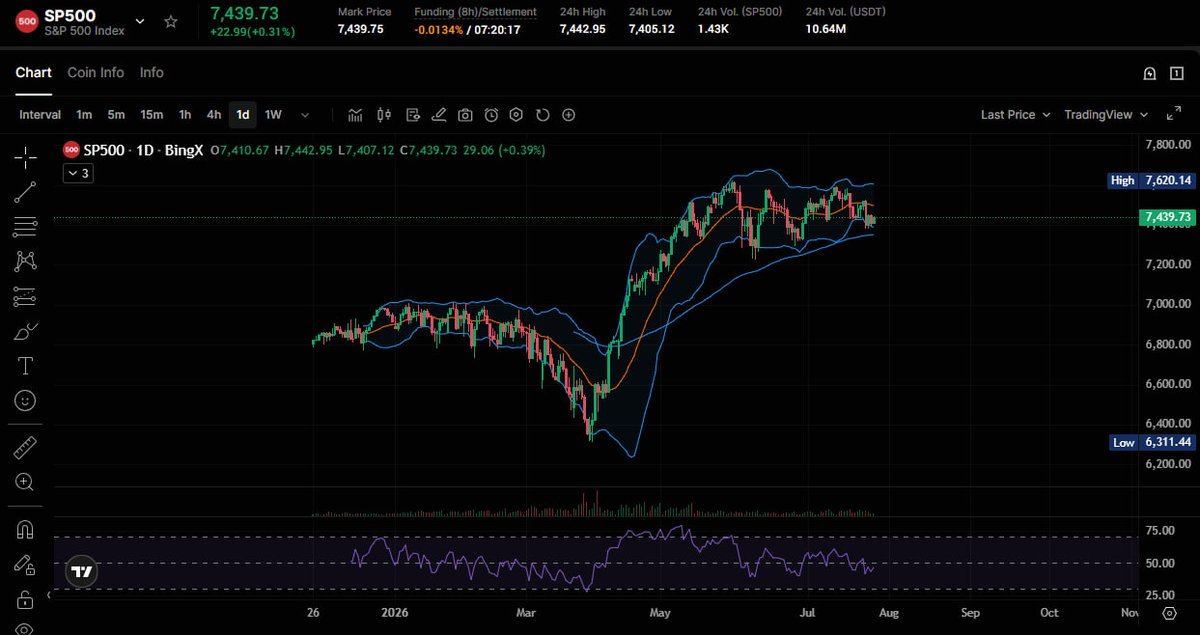The height and width of the screenshot is (635, 1200).
Task: Click the current price tag 7,439.73 on axis
Action: 1166,217
